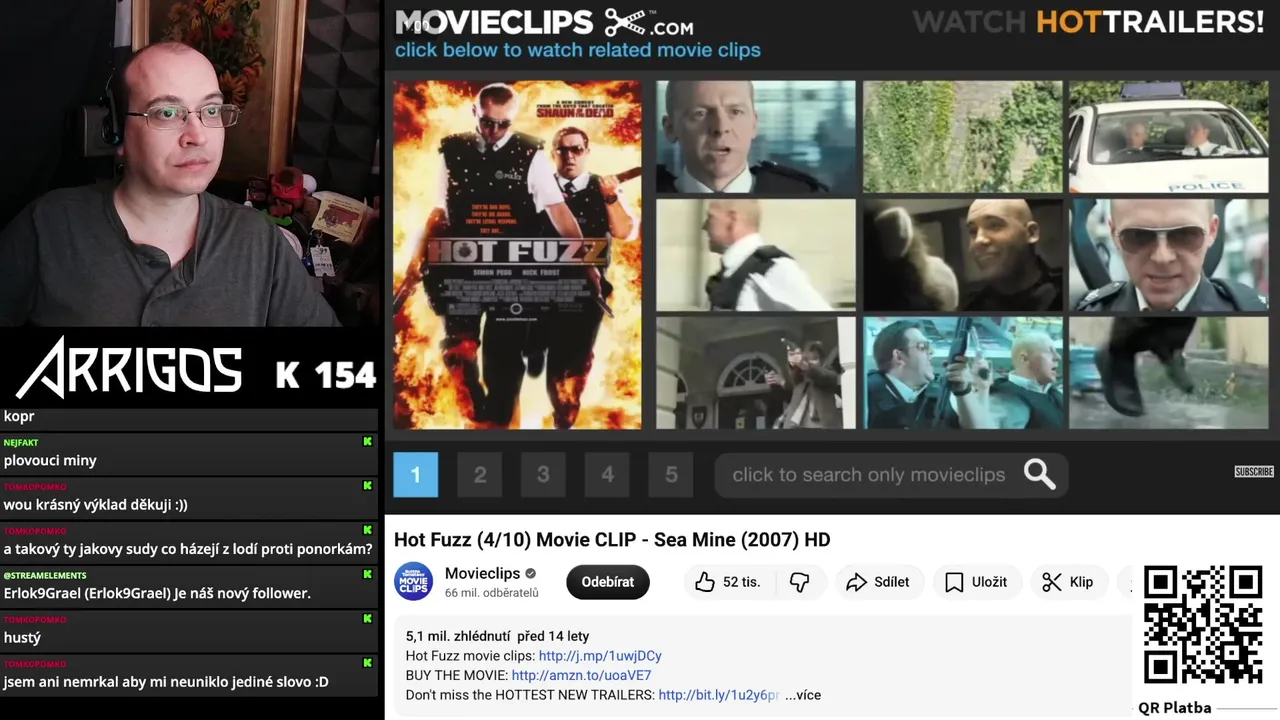
Task: Click the clip thumbnail of officer's face close-up
Action: (756, 136)
